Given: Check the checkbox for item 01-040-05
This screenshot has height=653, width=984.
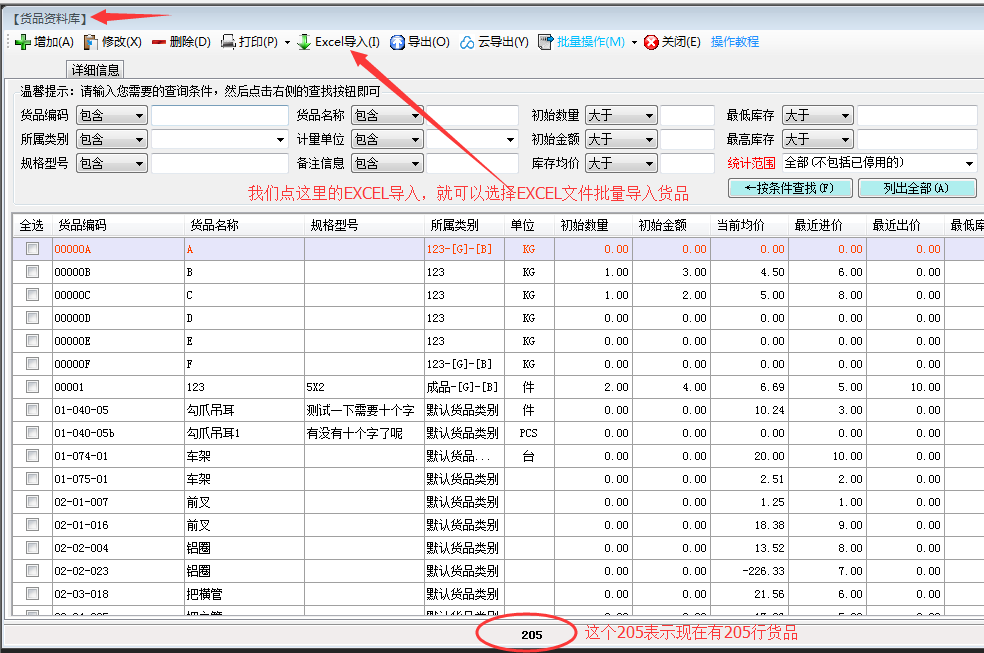Looking at the screenshot, I should [x=33, y=410].
